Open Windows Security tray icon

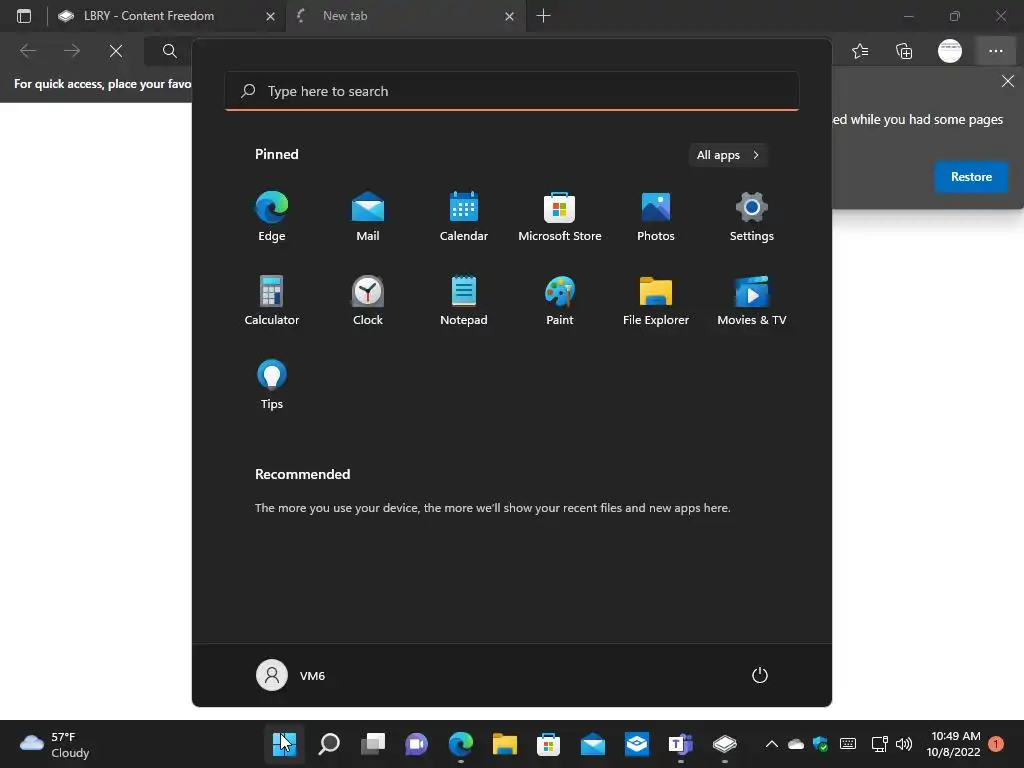pos(821,744)
